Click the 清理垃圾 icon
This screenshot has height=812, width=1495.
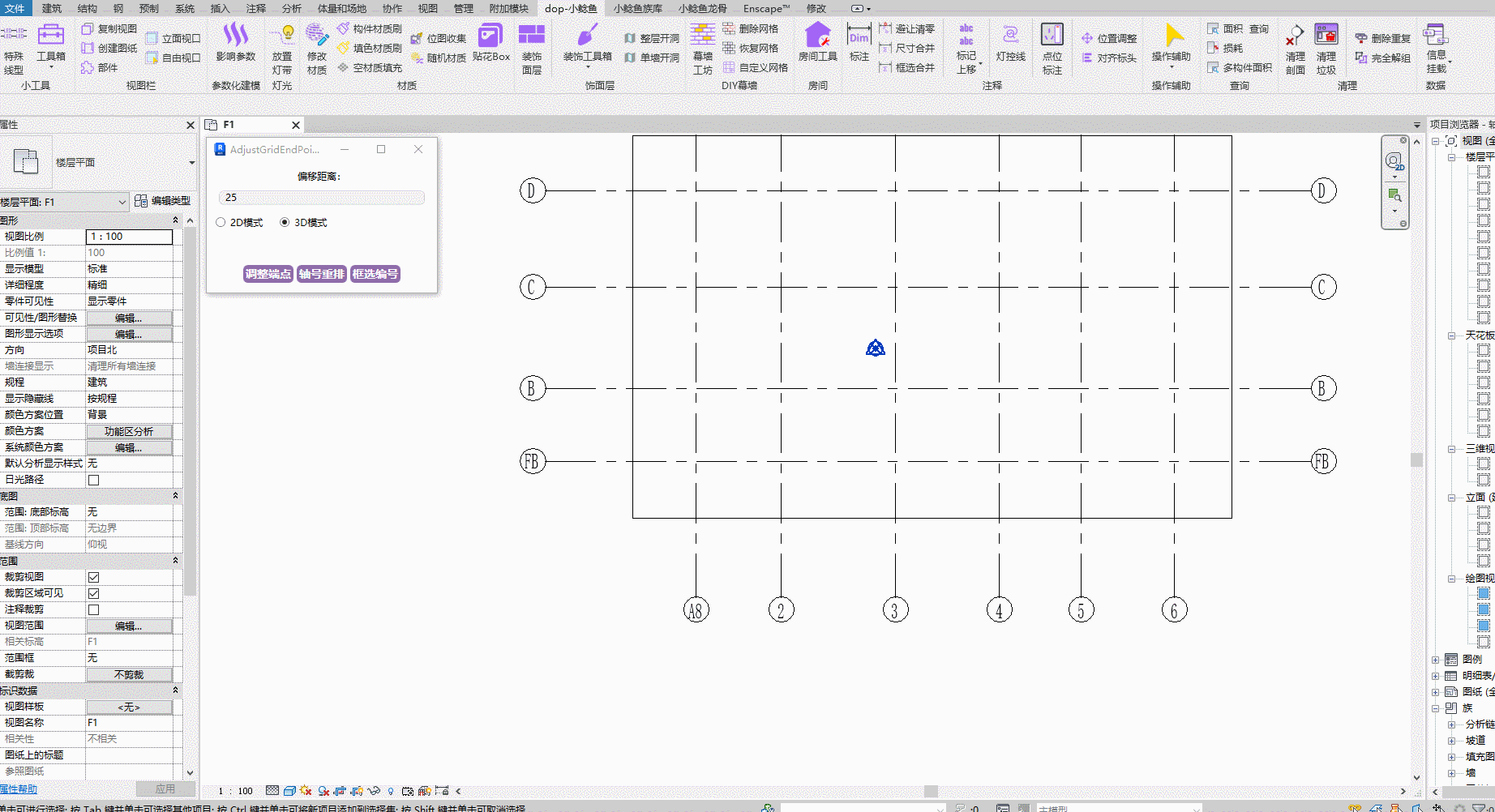pyautogui.click(x=1326, y=36)
